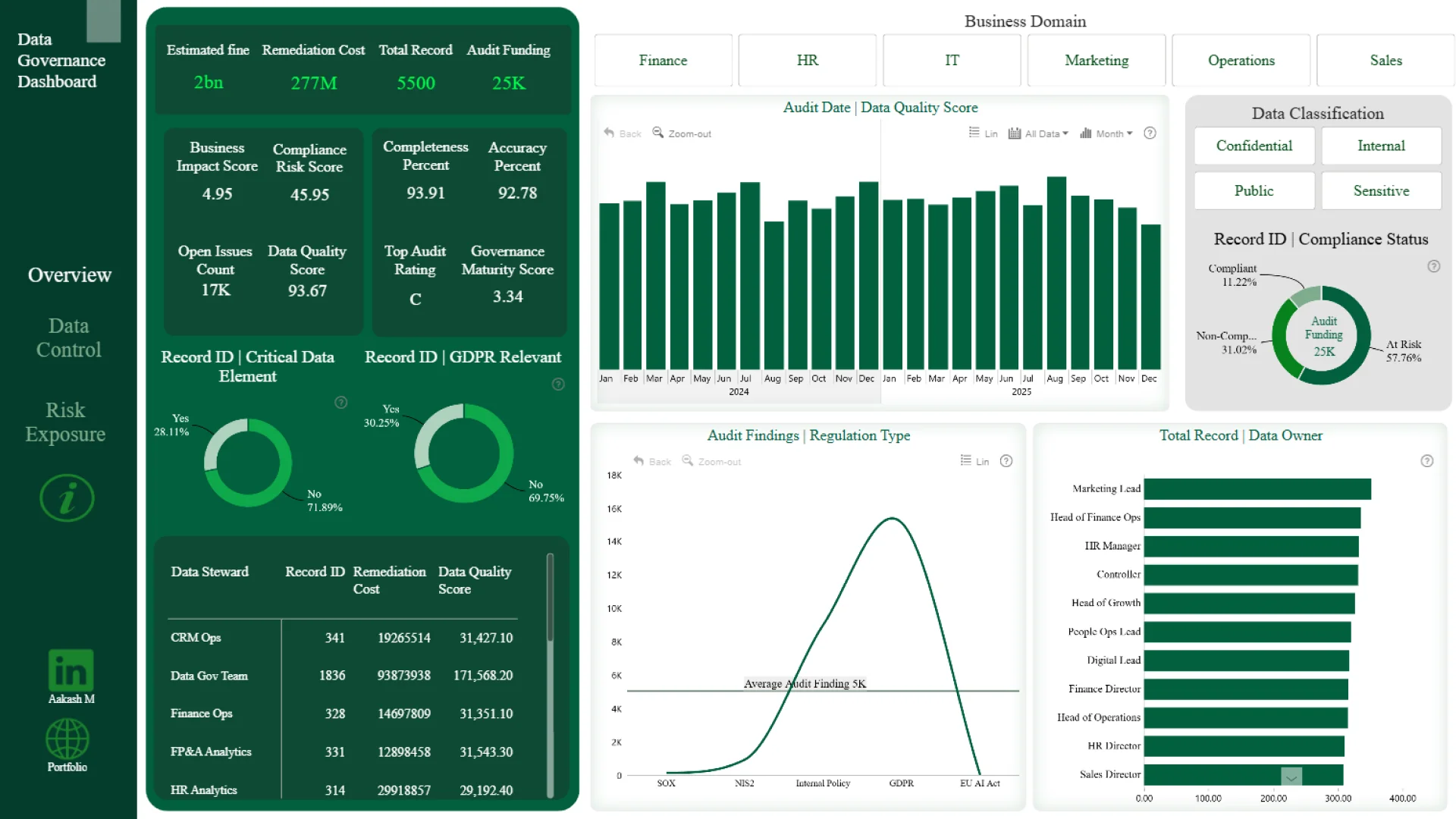
Task: Click the help icon on the Audit Findings chart
Action: (x=1006, y=461)
